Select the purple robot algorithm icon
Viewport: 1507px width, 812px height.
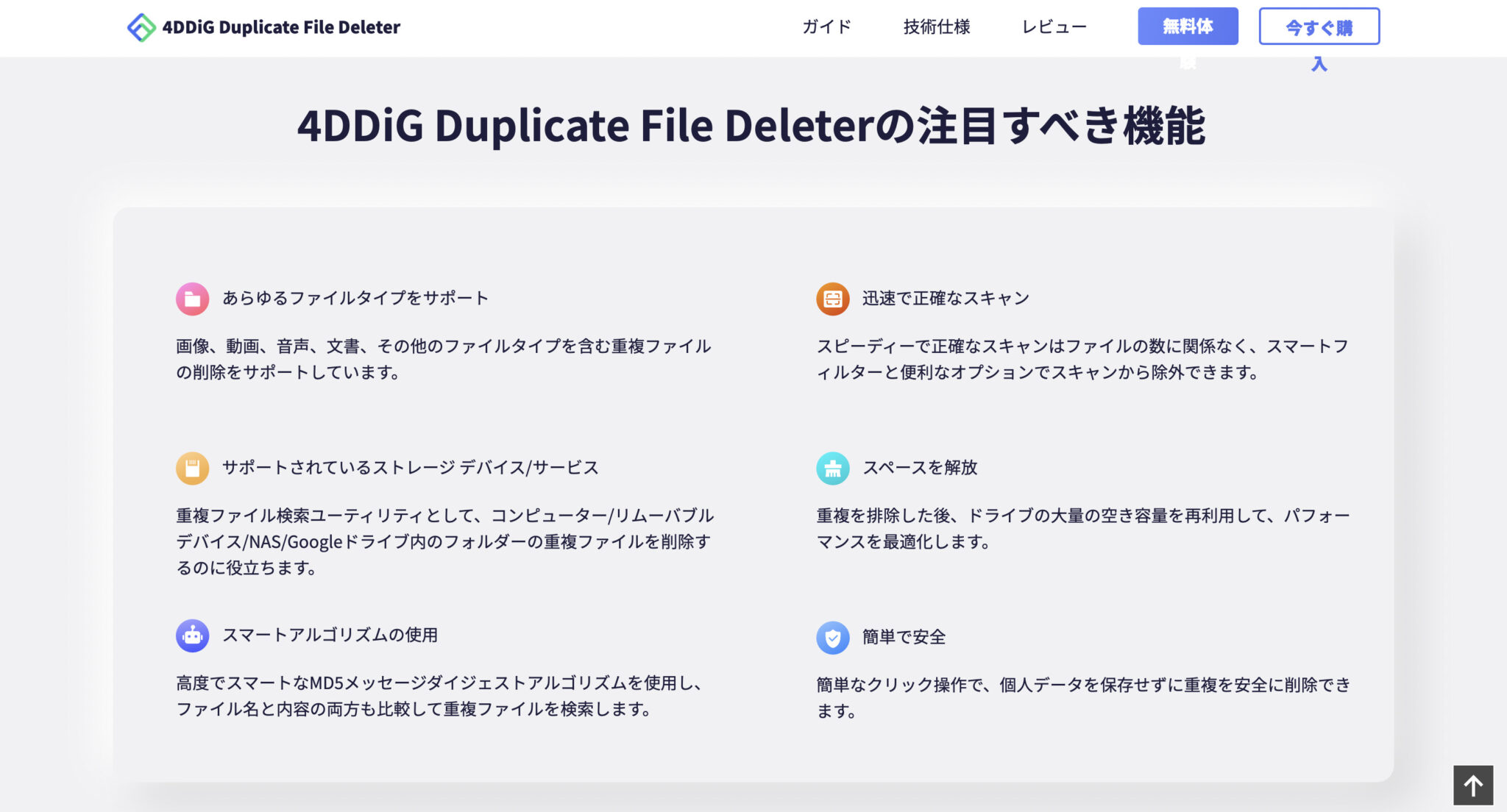(192, 635)
